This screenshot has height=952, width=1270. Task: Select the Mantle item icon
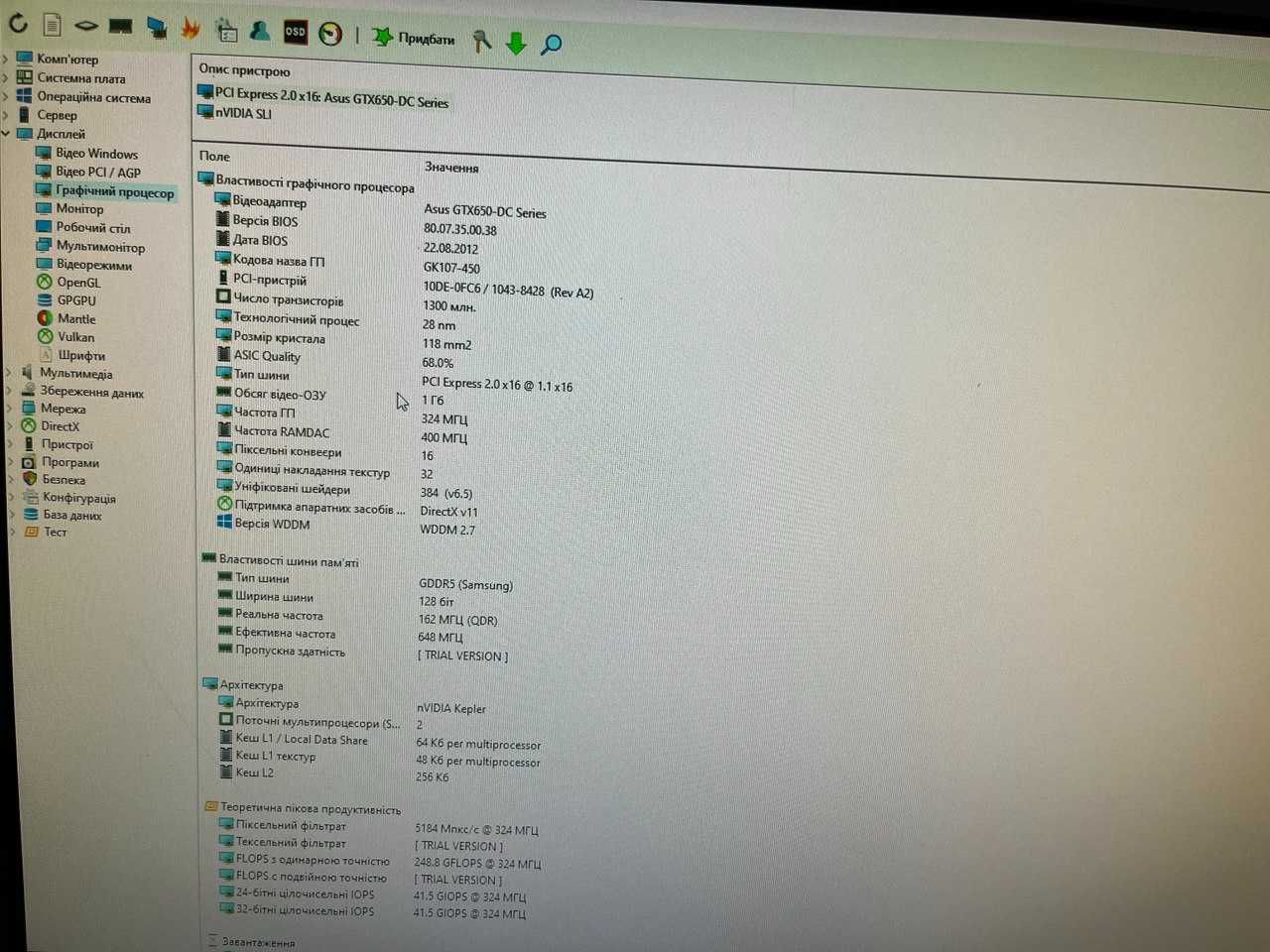click(45, 318)
